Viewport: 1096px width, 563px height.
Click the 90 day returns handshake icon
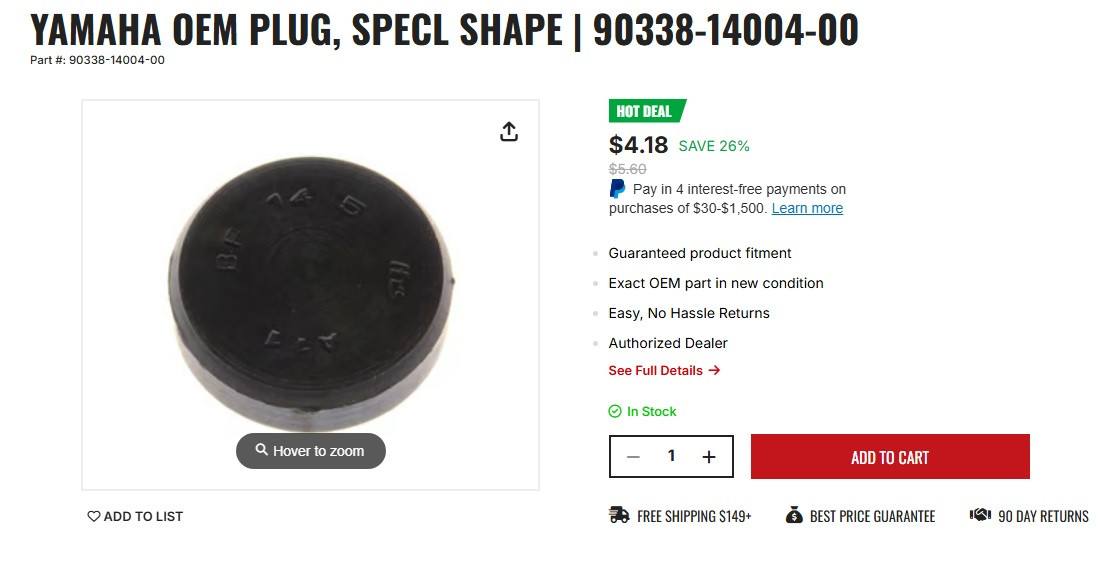[x=981, y=515]
